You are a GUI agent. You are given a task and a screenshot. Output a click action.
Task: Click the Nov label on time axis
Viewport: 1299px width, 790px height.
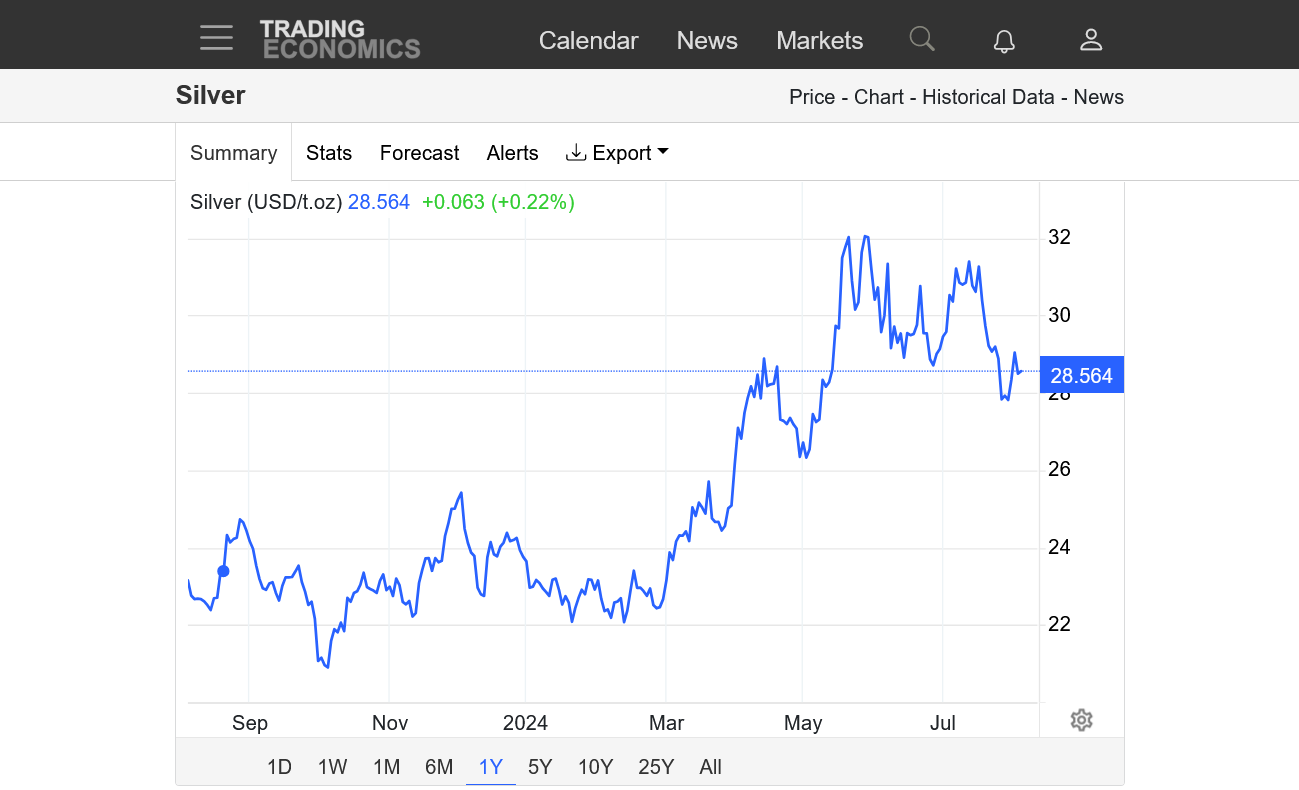(389, 723)
